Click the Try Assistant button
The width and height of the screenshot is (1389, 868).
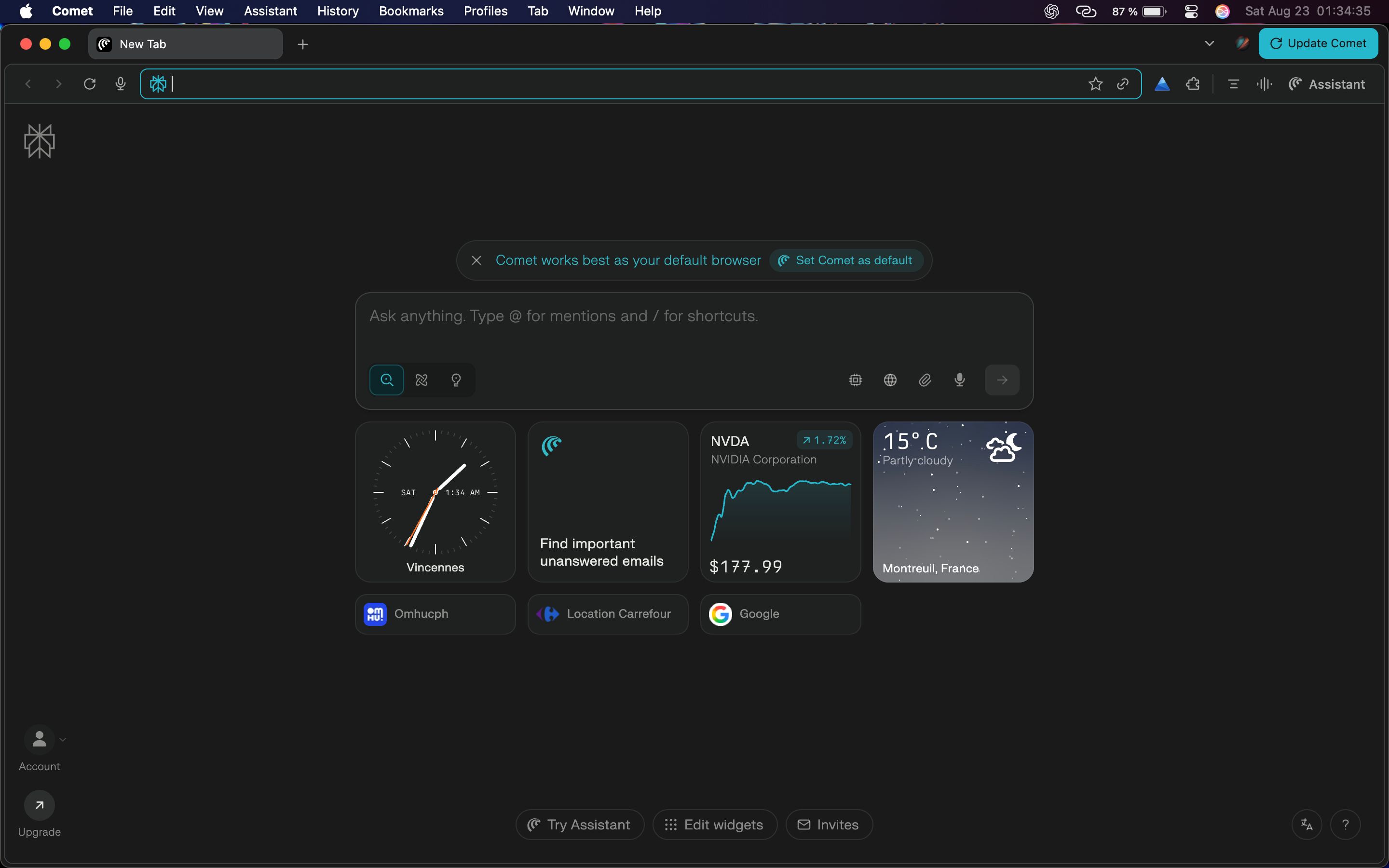[x=580, y=825]
